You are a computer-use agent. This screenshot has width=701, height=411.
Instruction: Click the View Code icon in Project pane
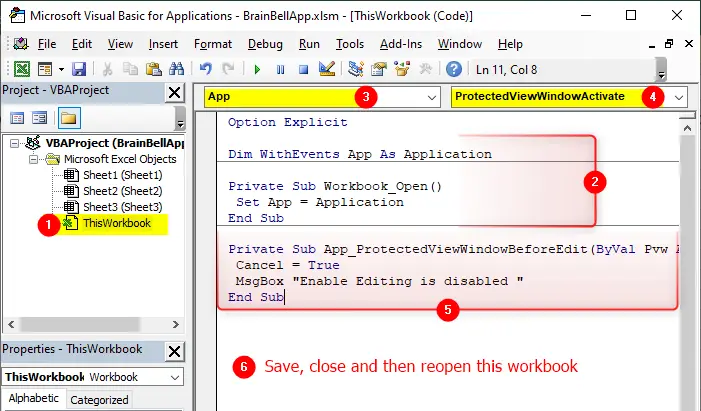tap(17, 118)
